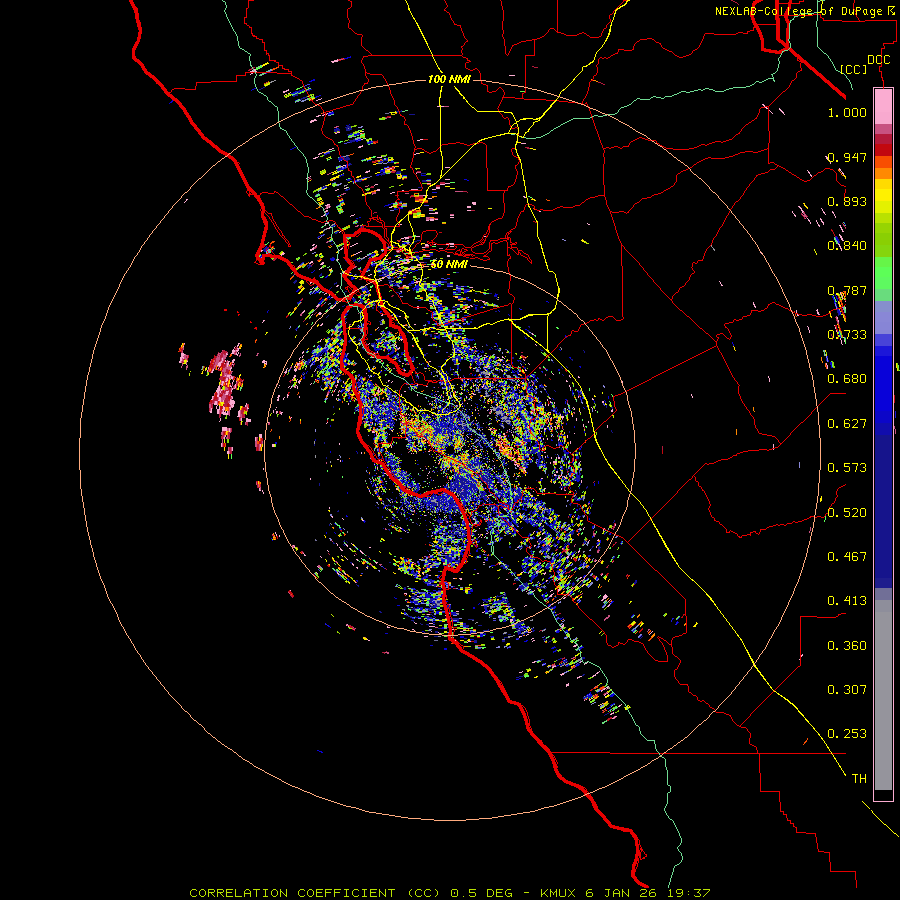
Task: Pick the bright green segment of color bar
Action: tap(883, 273)
